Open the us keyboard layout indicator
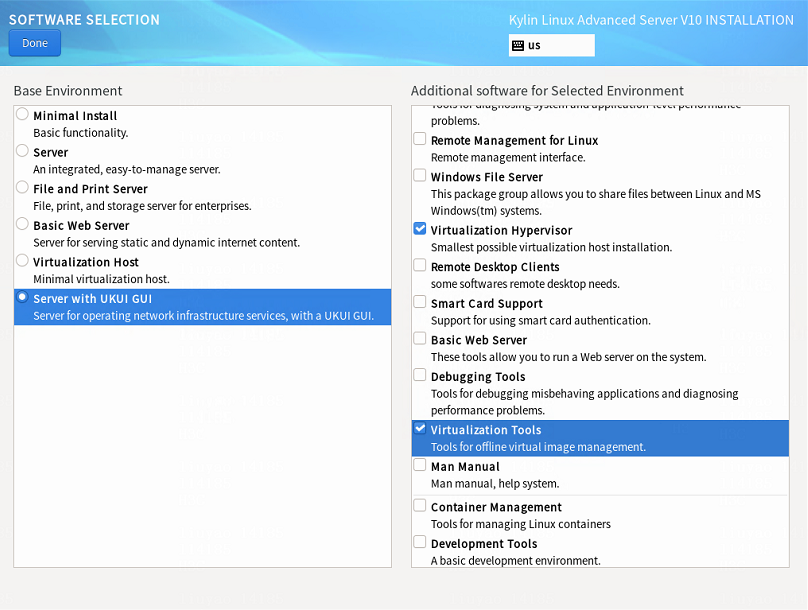 click(x=551, y=45)
